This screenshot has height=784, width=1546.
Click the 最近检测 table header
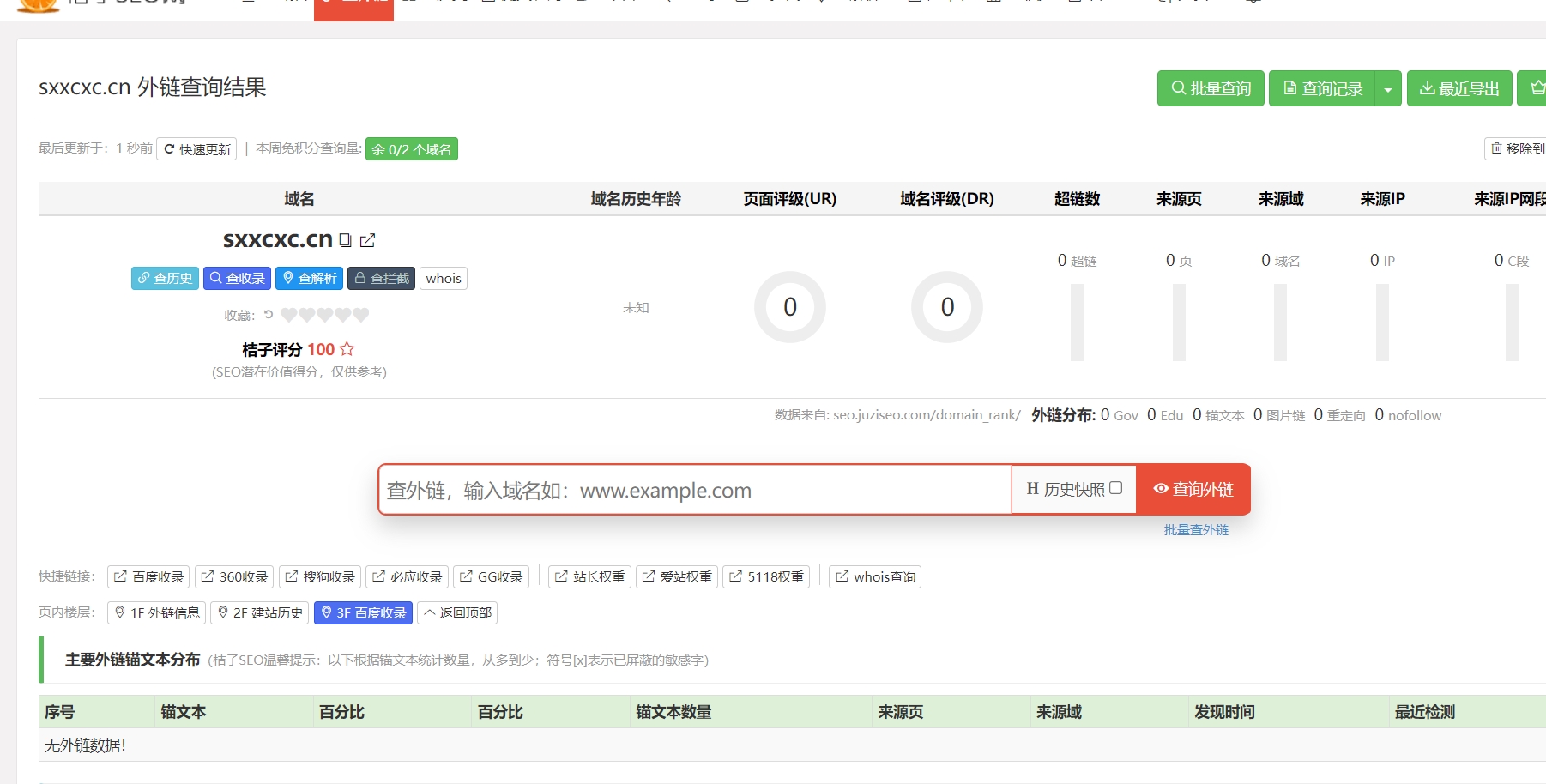tap(1425, 712)
